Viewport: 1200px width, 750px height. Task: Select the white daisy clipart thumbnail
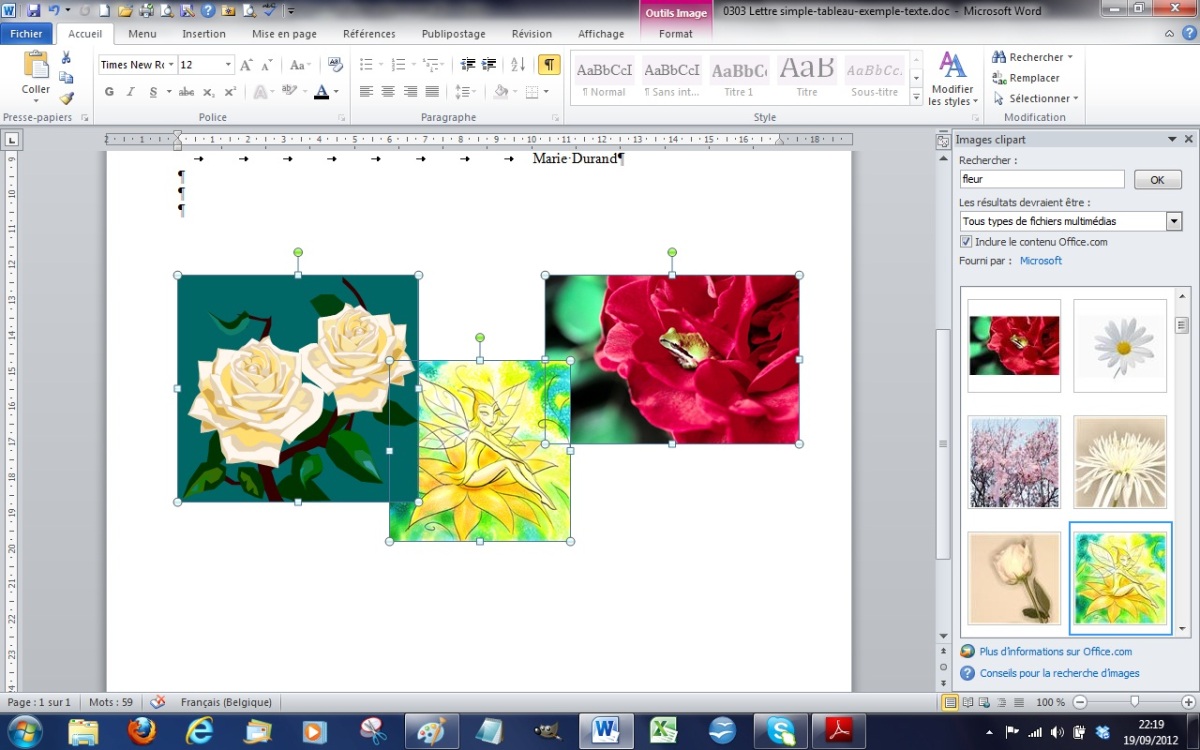tap(1120, 346)
